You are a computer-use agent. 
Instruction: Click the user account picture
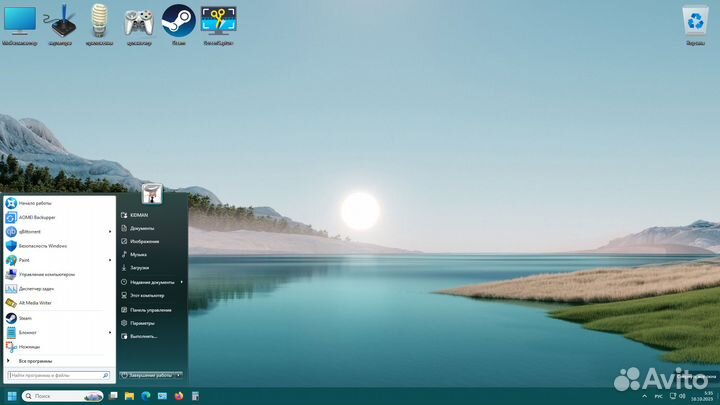[x=152, y=193]
